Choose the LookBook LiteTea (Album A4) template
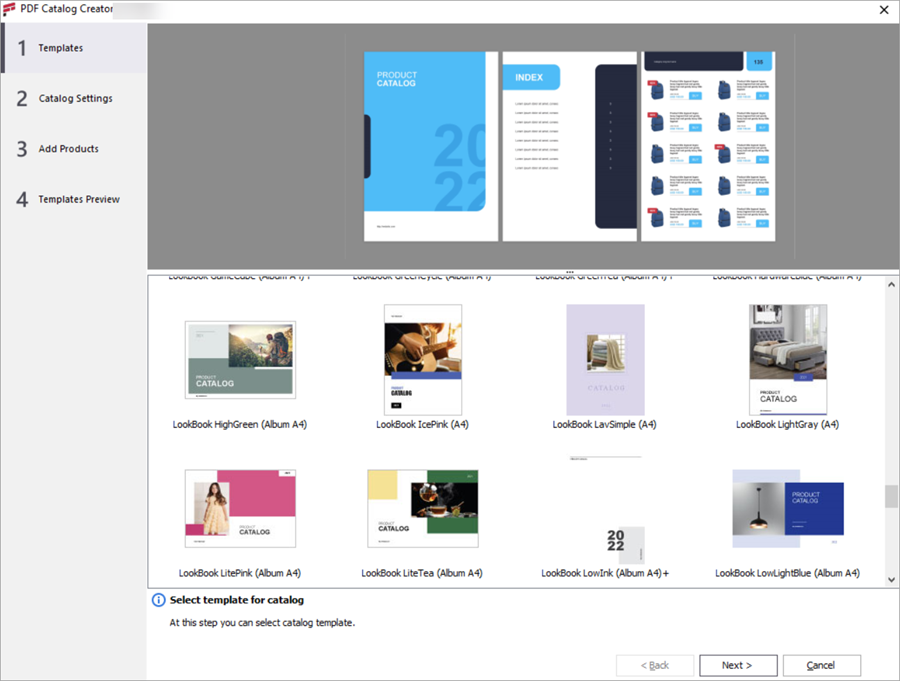Image resolution: width=900 pixels, height=681 pixels. (x=422, y=508)
